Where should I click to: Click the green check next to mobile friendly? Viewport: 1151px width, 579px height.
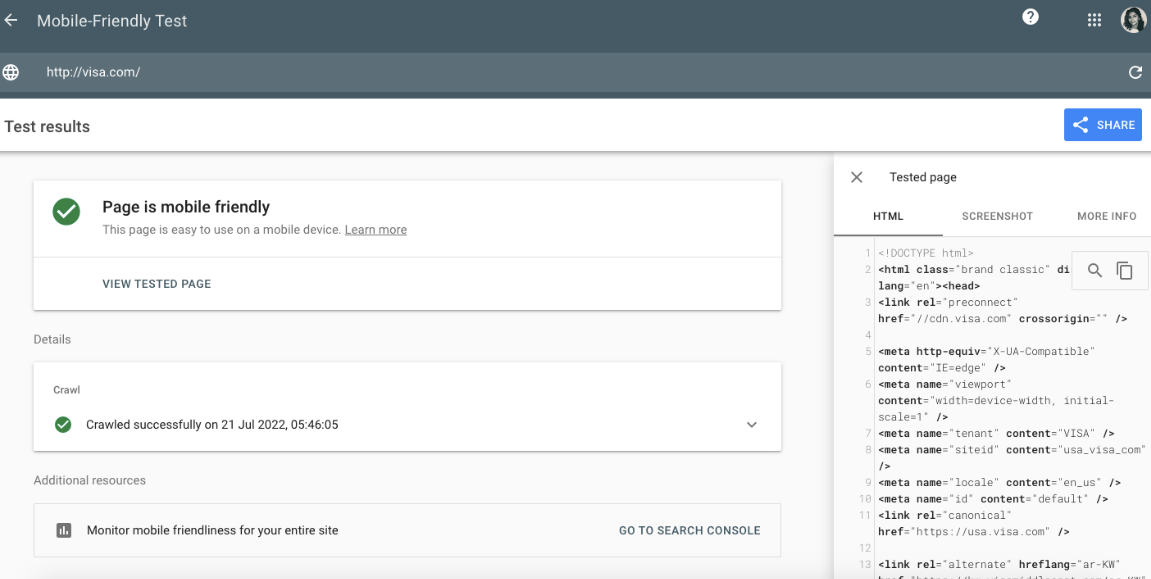point(66,211)
